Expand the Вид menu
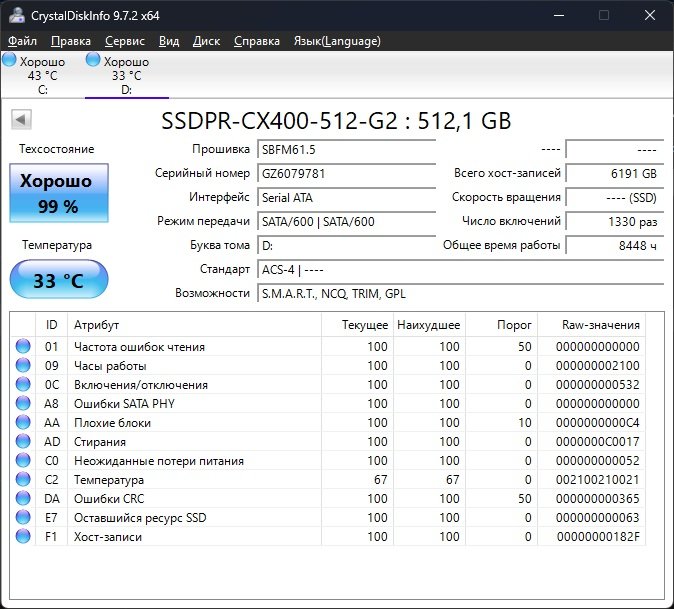 [169, 41]
